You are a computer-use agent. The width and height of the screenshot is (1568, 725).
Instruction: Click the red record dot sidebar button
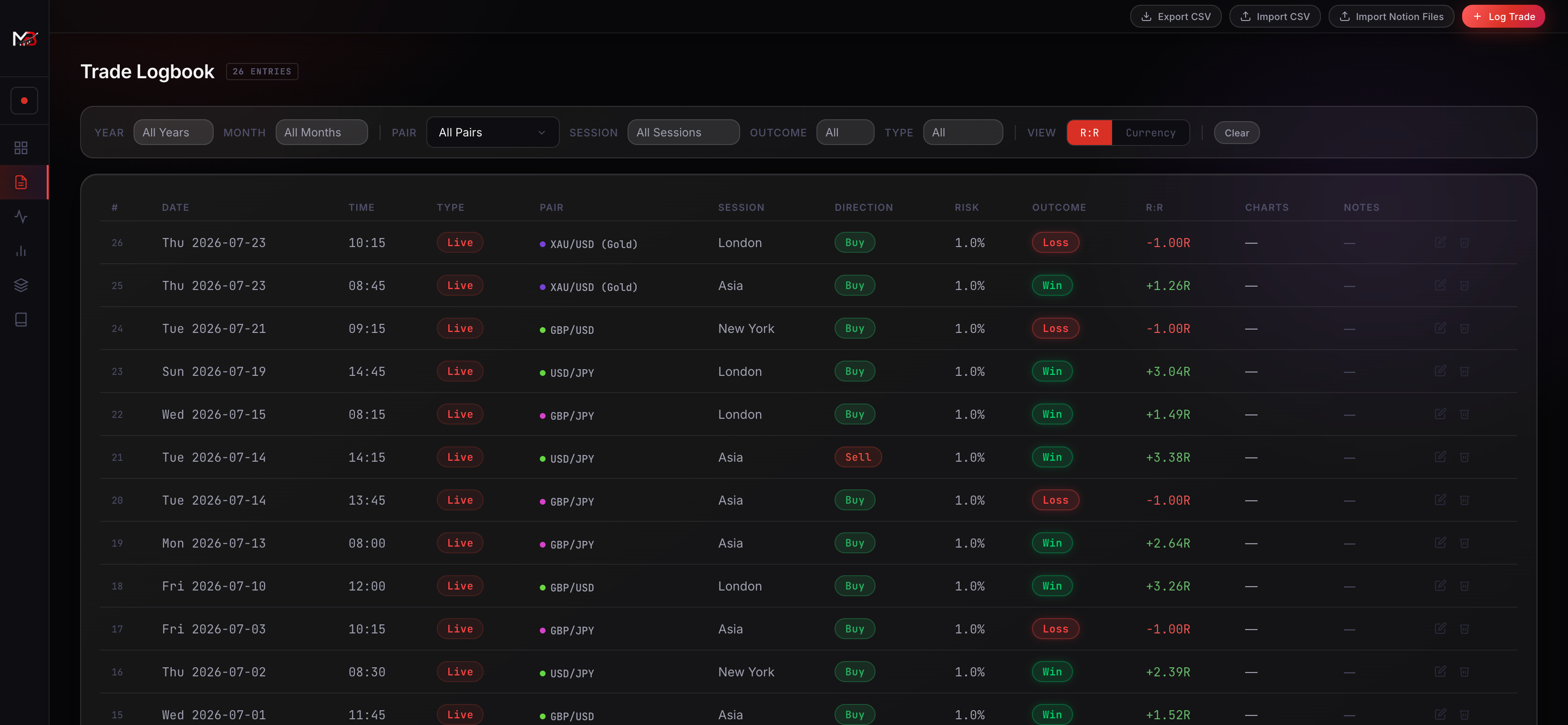(x=24, y=101)
